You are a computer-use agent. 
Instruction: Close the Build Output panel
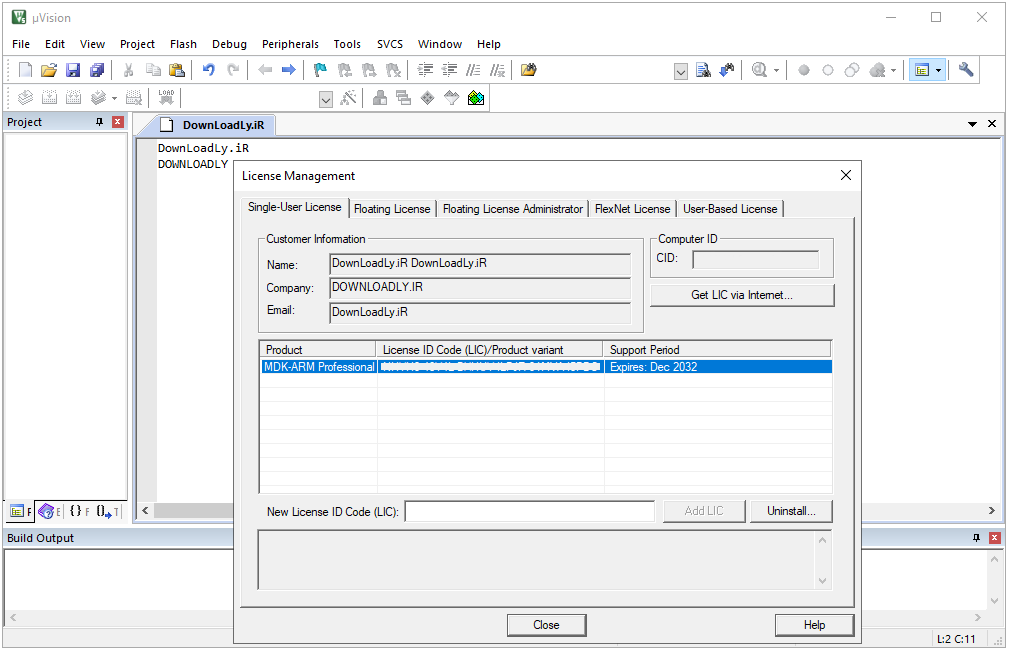click(x=995, y=538)
